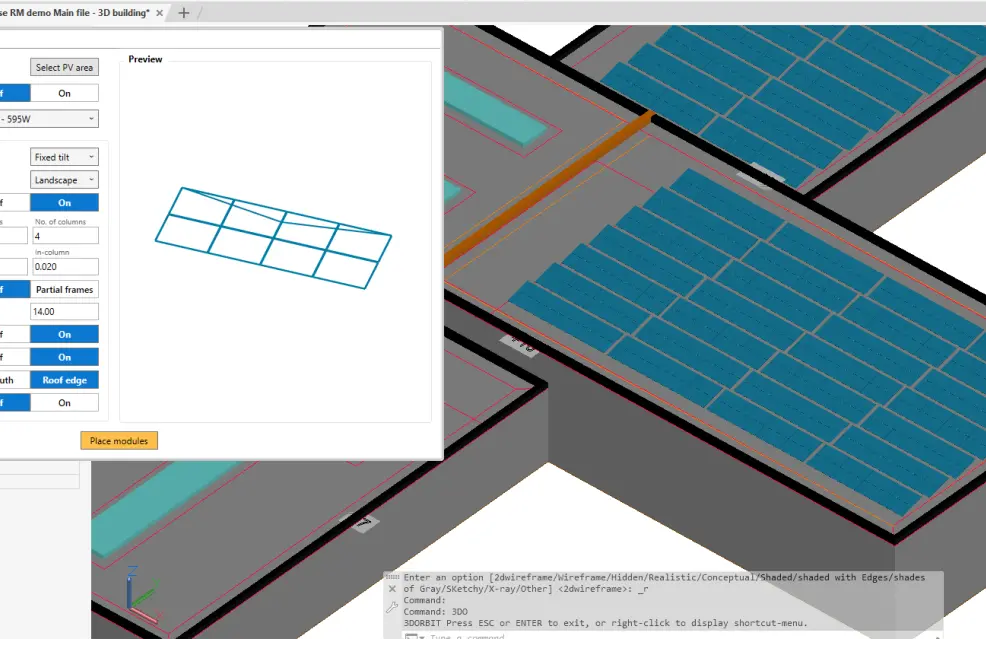Viewport: 986px width, 658px height.
Task: Click the Select PV area button
Action: [x=64, y=67]
